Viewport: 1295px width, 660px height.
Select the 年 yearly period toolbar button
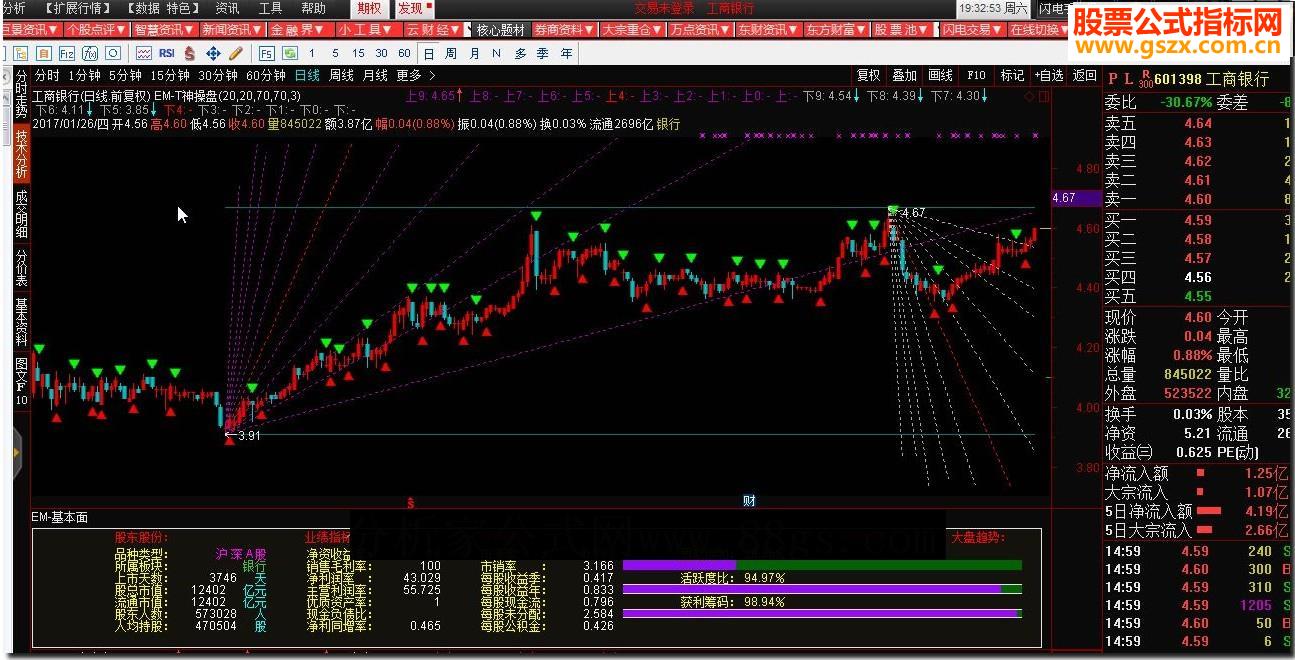click(566, 53)
